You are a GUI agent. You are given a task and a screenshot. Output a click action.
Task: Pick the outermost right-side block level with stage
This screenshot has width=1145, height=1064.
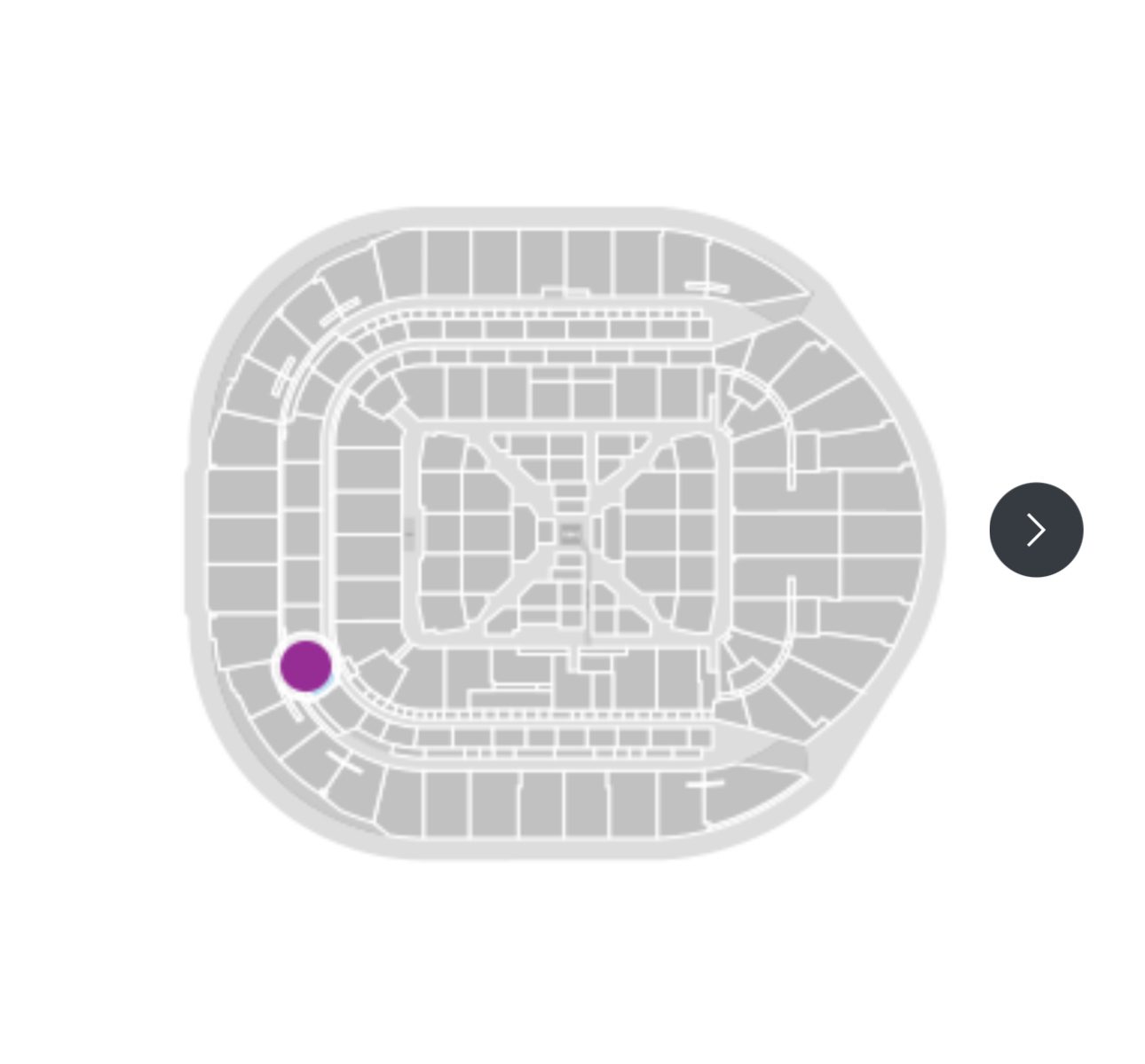point(881,533)
